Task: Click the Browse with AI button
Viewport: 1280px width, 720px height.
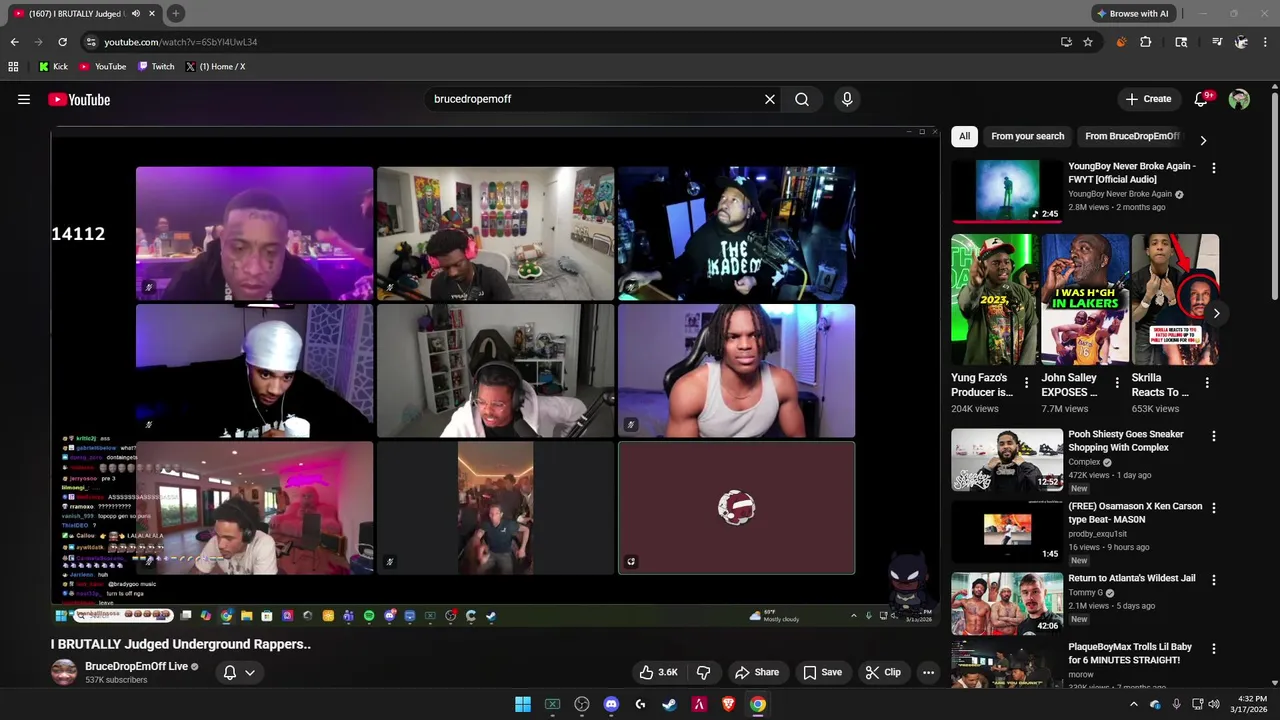Action: [1132, 13]
